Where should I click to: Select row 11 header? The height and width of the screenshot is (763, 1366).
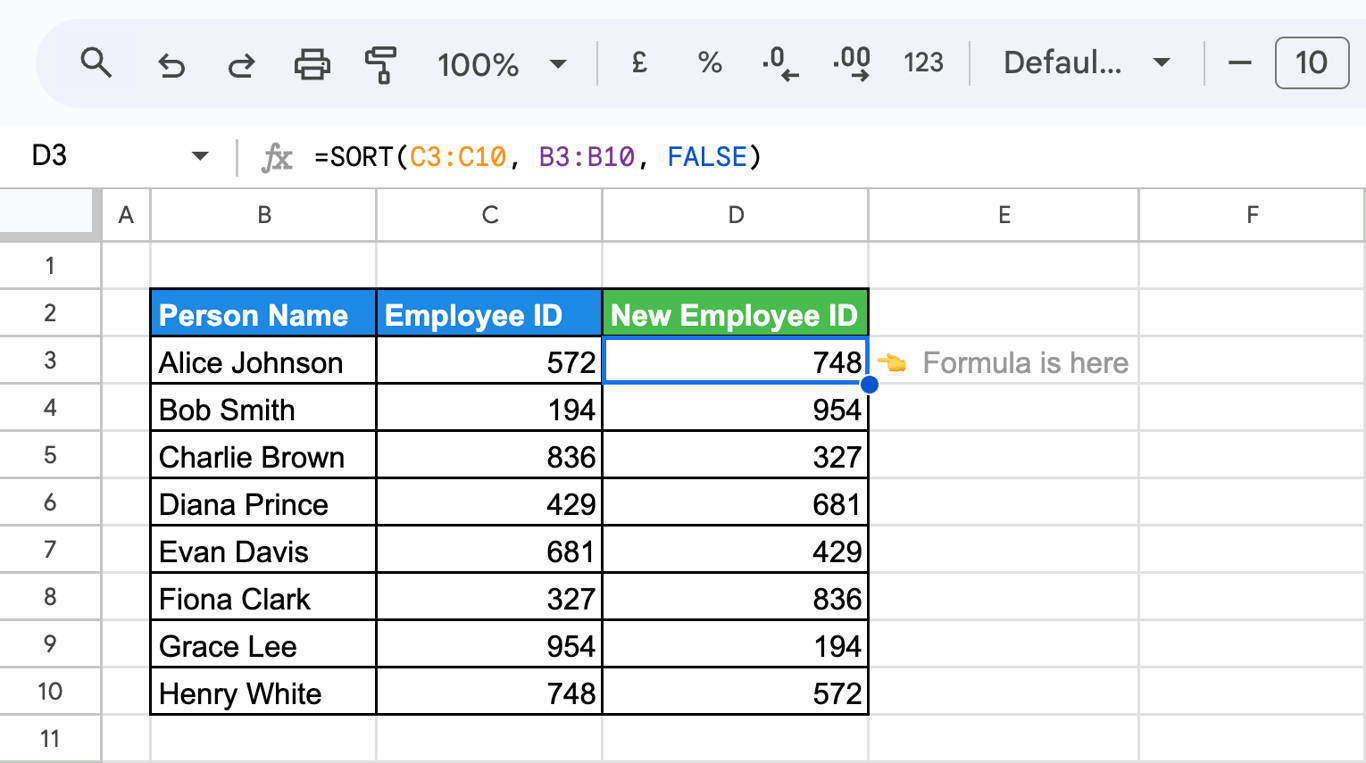point(50,739)
